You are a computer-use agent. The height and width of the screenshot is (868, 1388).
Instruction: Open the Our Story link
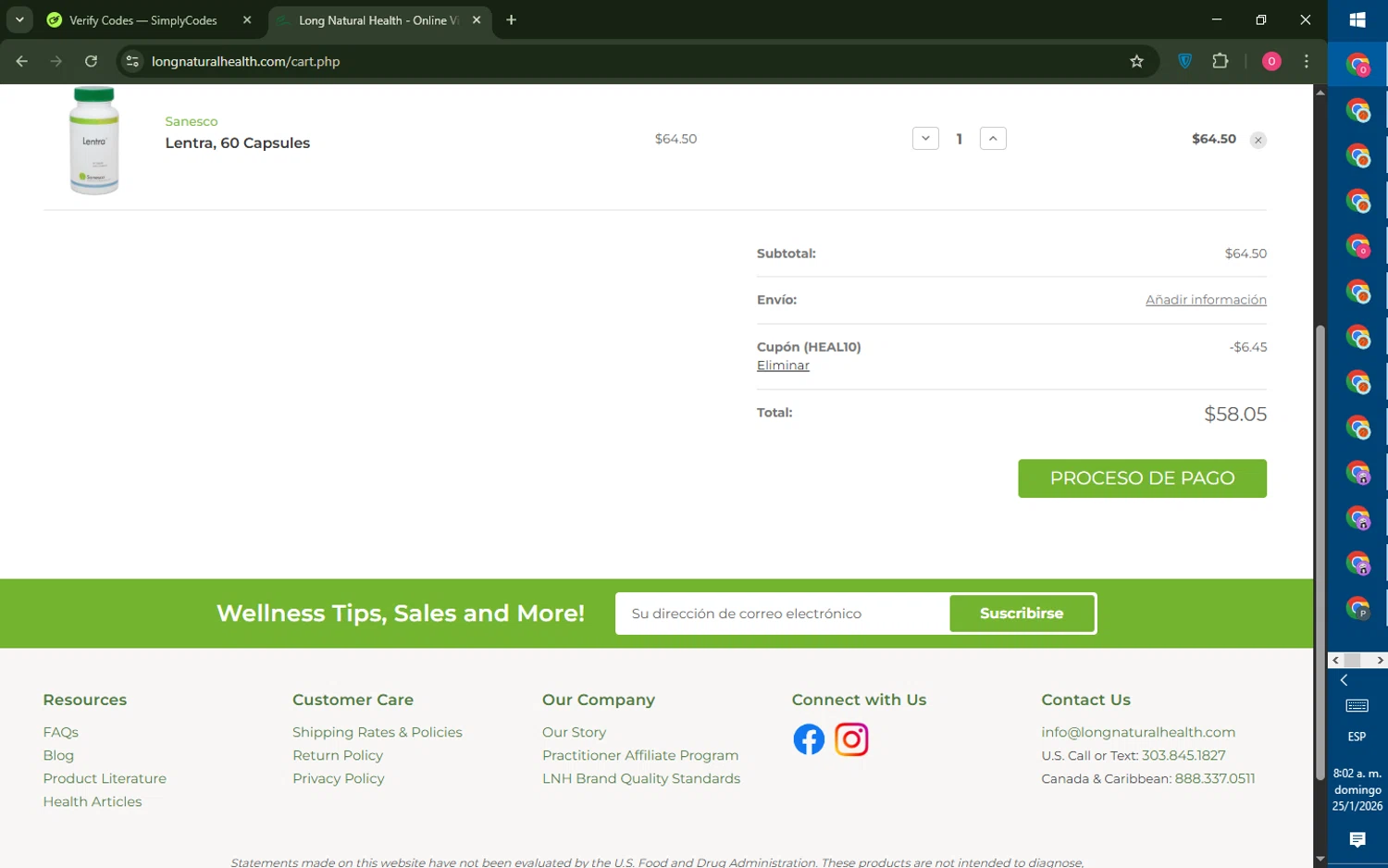click(575, 732)
